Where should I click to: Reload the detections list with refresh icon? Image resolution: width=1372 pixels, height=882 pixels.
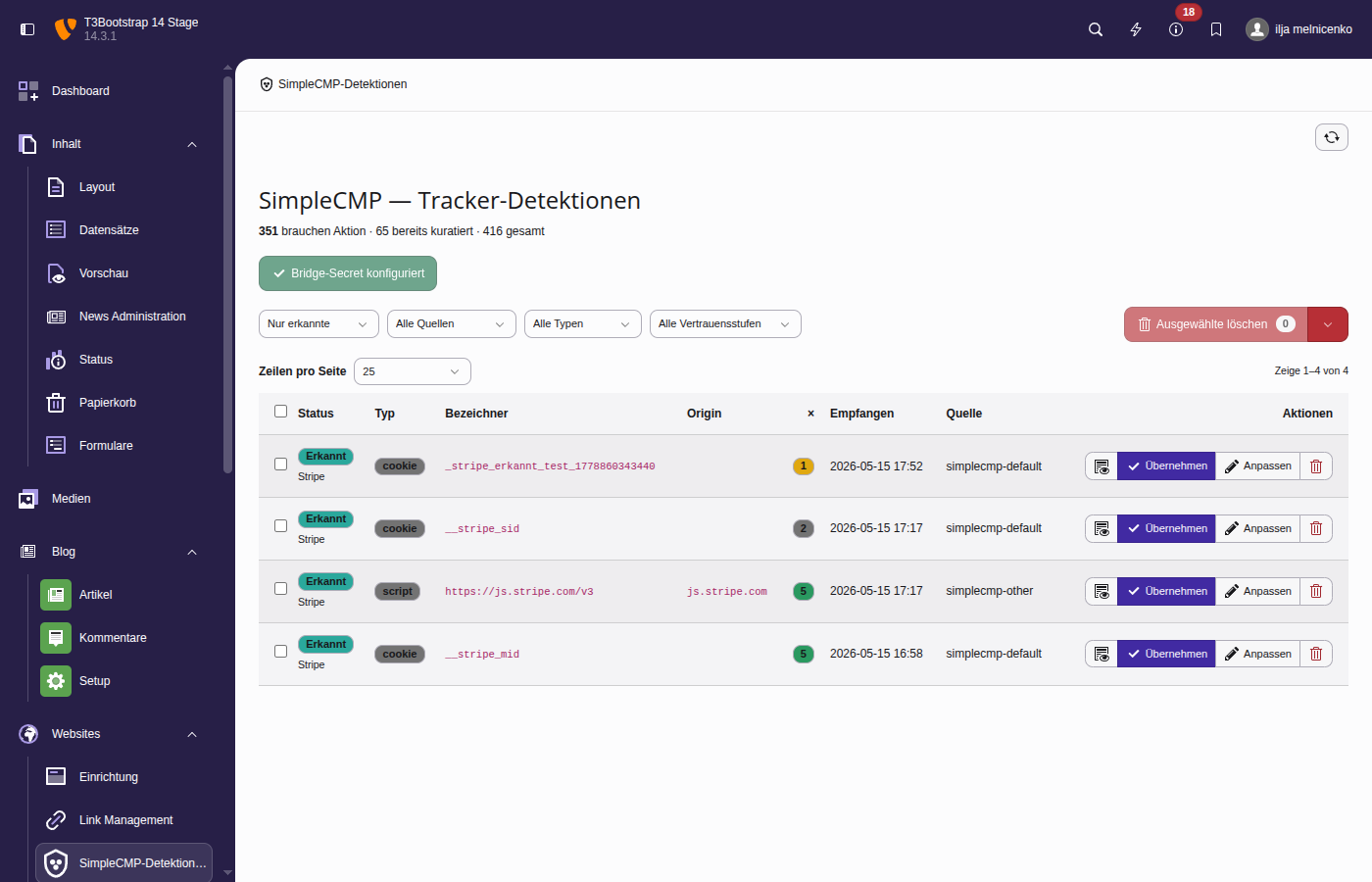pos(1332,137)
